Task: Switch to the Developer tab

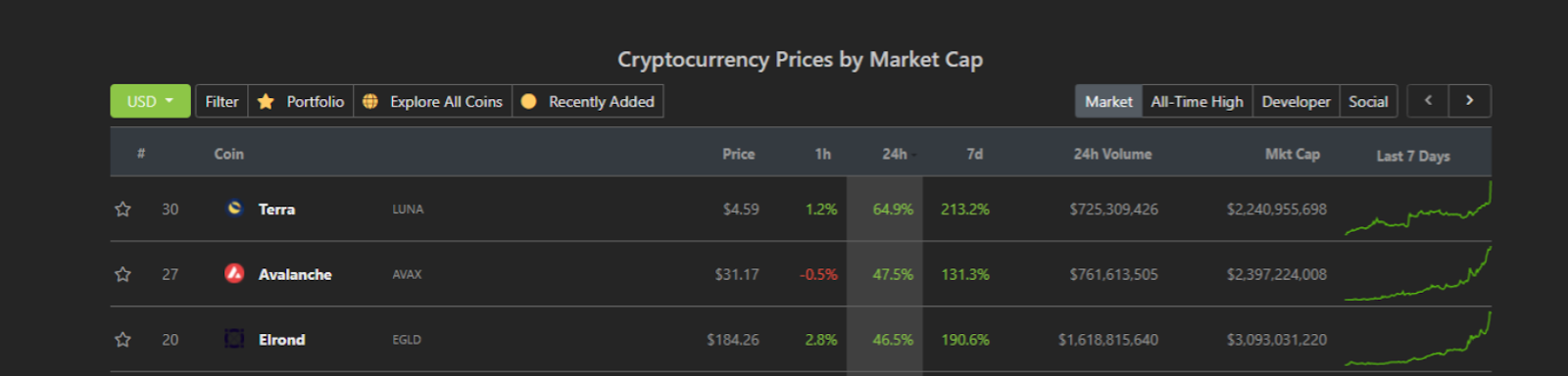Action: 1296,101
